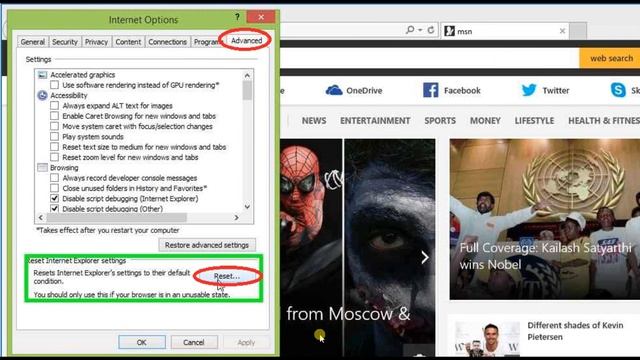Open the OneDrive icon on MSN page
The image size is (640, 360).
[x=334, y=90]
